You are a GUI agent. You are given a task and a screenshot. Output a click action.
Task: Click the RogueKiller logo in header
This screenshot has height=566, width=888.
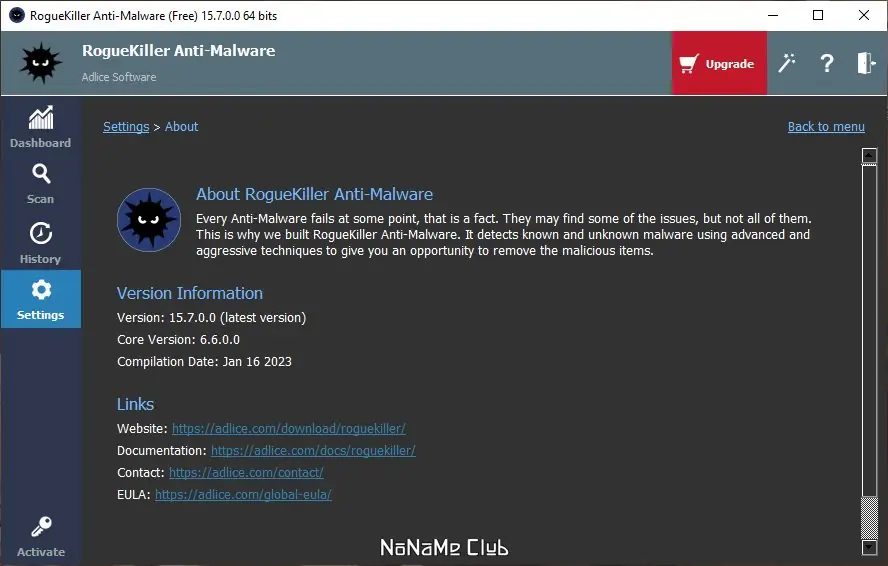click(40, 63)
